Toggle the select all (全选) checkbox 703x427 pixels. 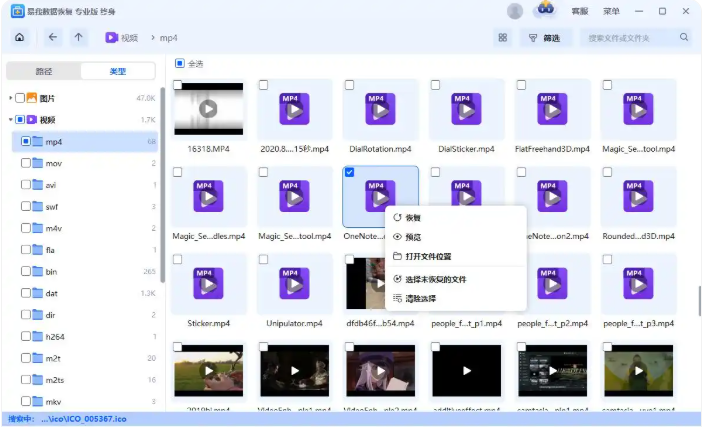pos(179,63)
